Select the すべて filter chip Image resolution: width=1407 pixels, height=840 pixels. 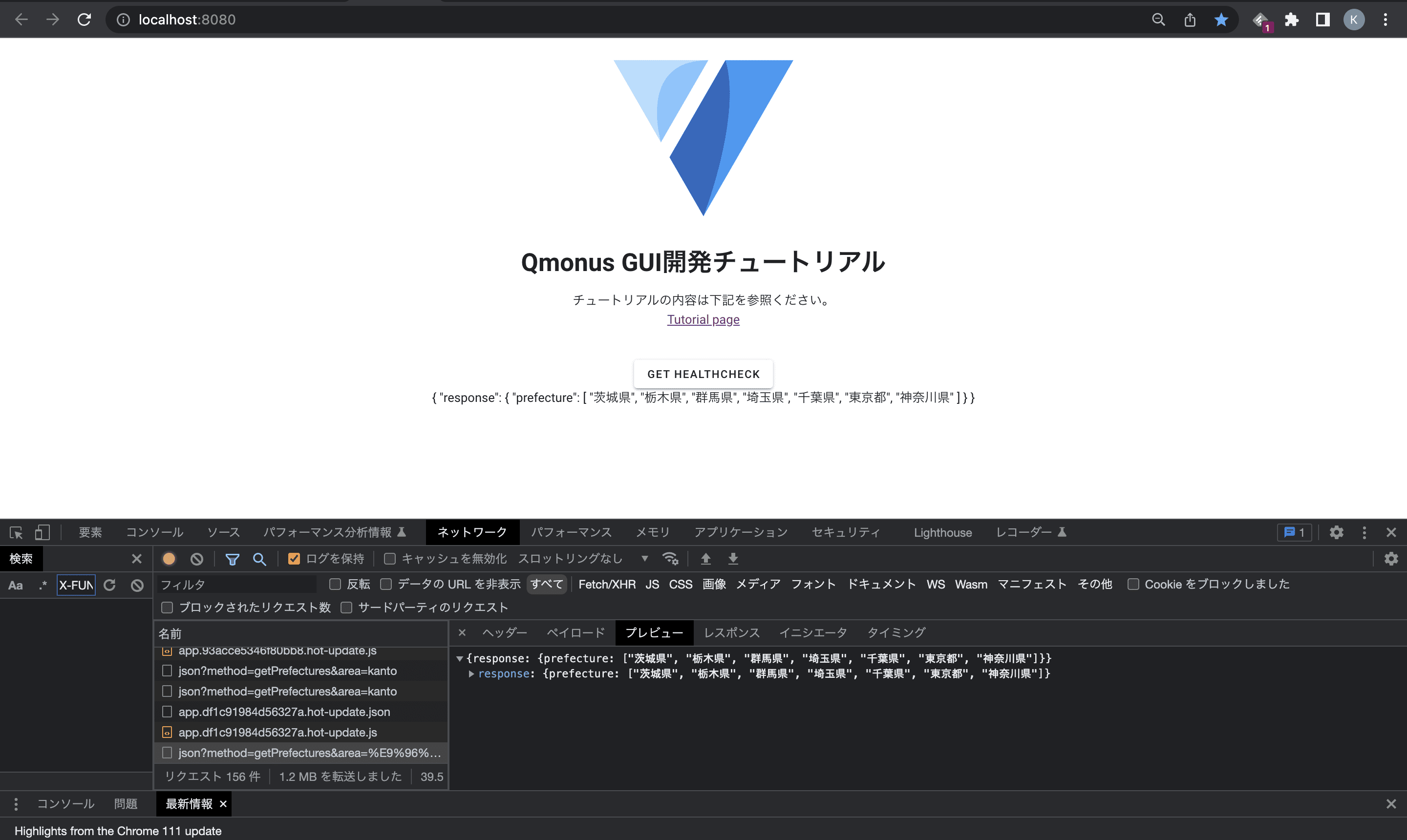pyautogui.click(x=547, y=585)
